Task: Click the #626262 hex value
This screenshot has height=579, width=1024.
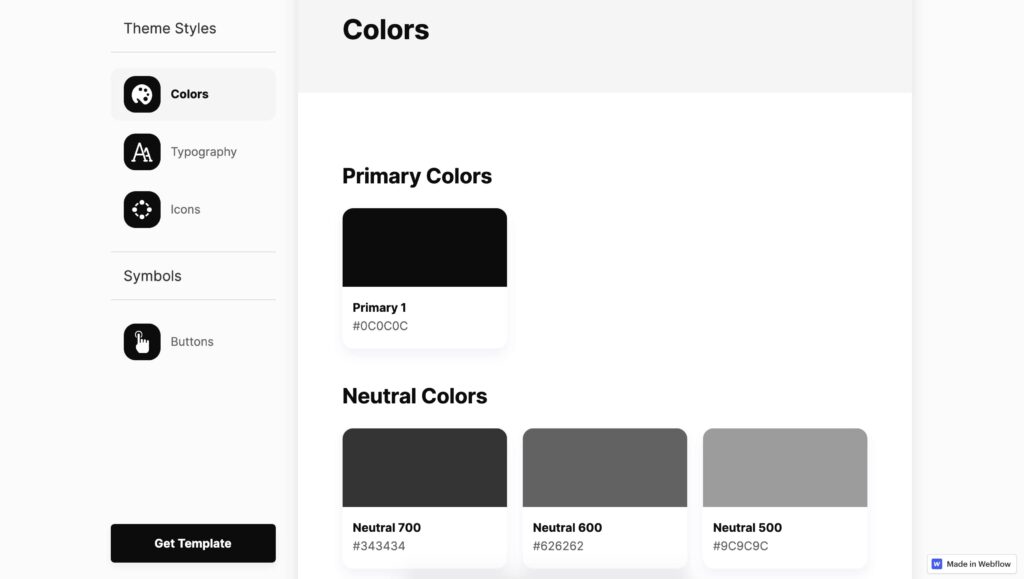Action: [x=558, y=546]
